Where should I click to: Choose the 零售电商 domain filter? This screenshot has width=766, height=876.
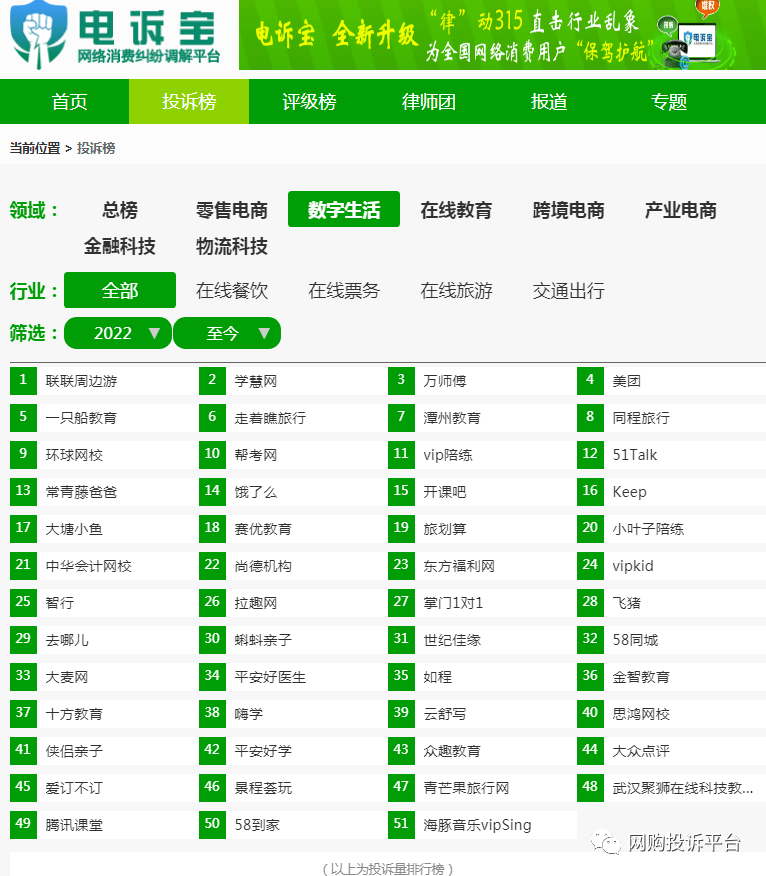click(232, 210)
